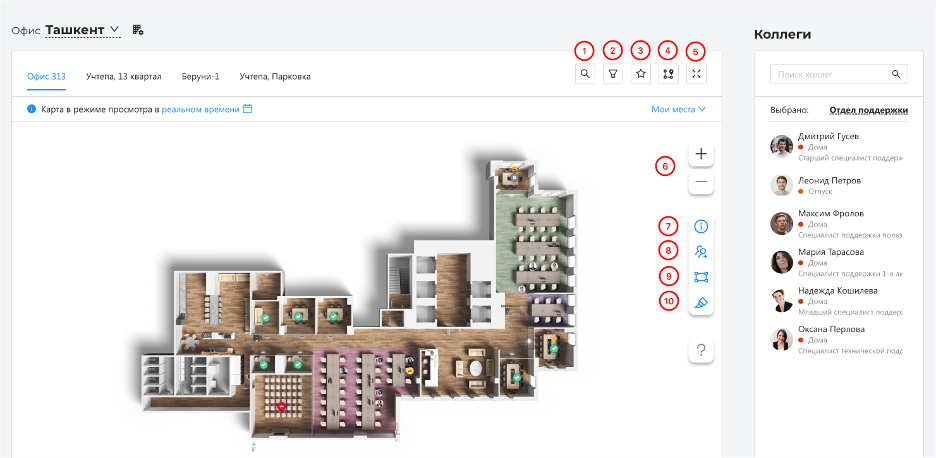Open help via question mark button
The image size is (936, 458).
(x=701, y=350)
